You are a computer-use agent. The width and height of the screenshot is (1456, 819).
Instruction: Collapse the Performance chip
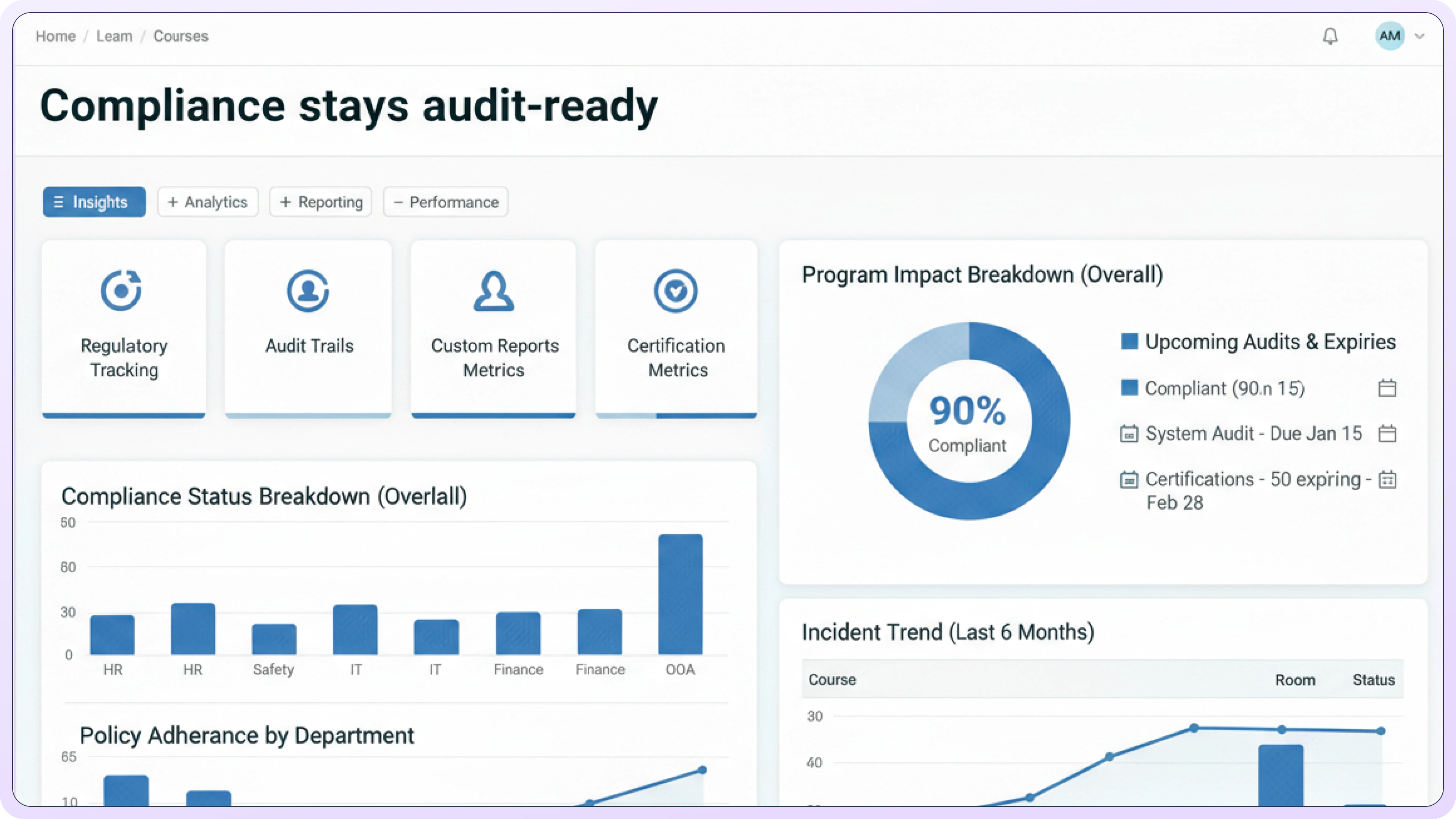(x=446, y=202)
